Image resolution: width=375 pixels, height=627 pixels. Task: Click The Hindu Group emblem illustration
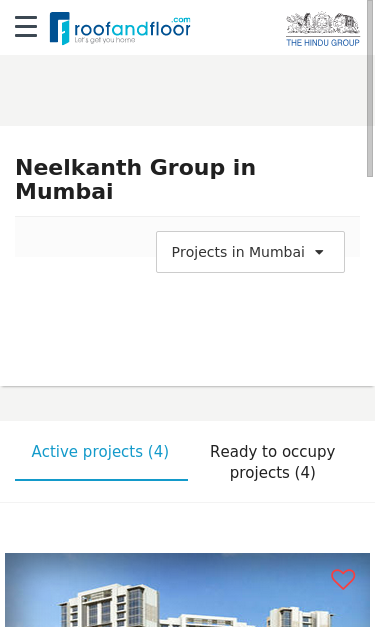[x=323, y=23]
